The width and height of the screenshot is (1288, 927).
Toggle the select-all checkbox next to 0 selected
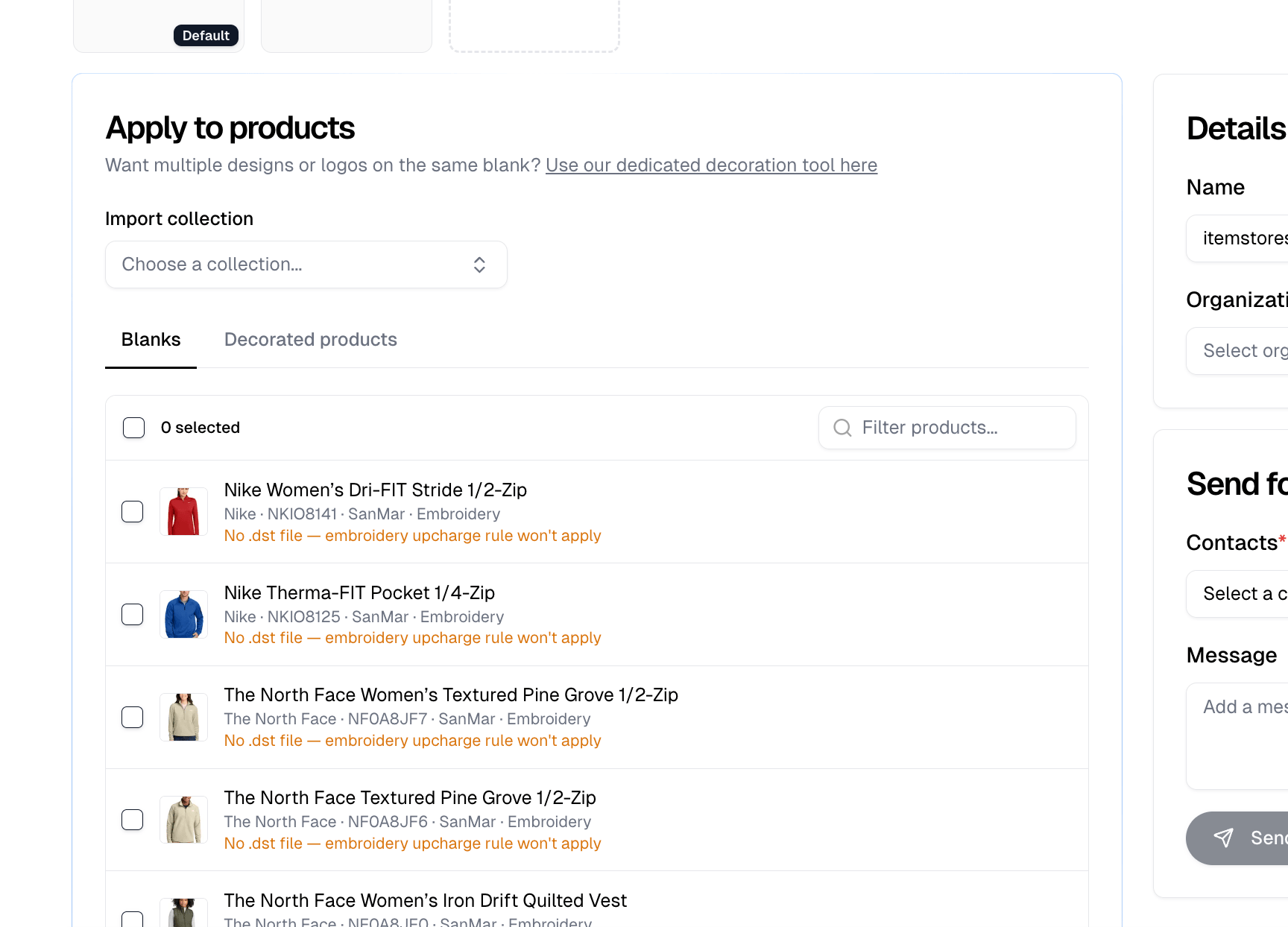(x=133, y=428)
